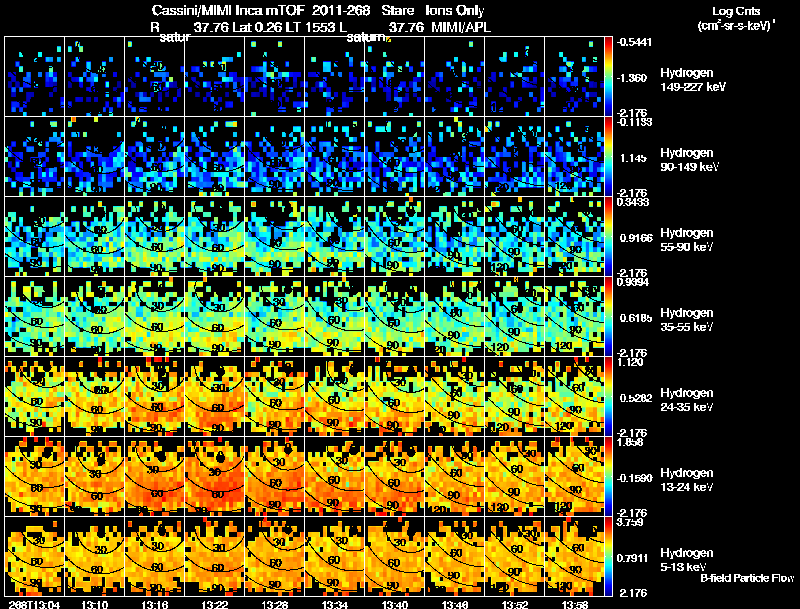Open the 149-227 keV panel at 13:58
The height and width of the screenshot is (609, 800).
click(x=574, y=76)
